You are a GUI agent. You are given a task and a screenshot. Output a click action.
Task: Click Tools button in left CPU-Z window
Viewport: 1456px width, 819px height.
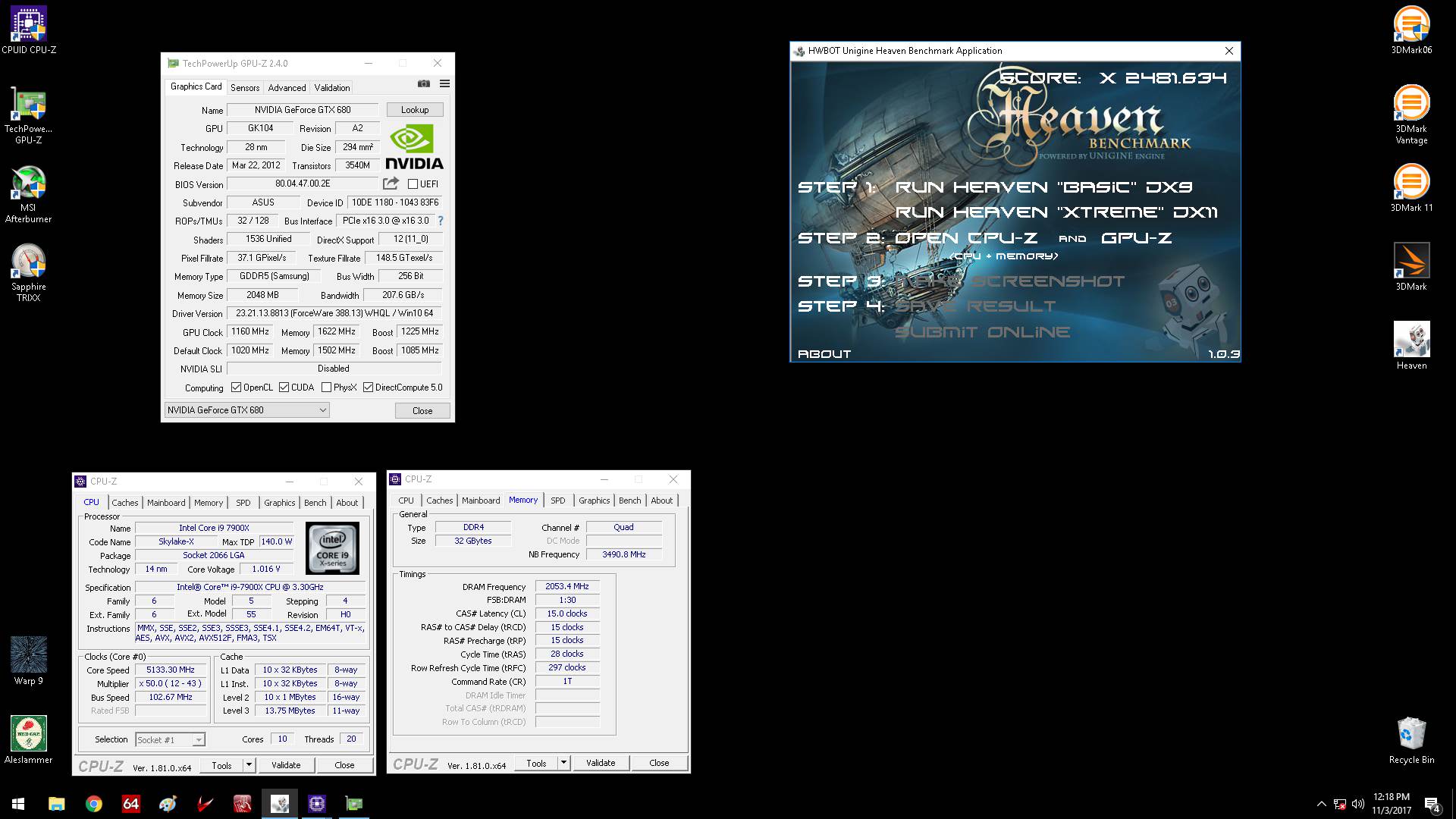point(221,765)
